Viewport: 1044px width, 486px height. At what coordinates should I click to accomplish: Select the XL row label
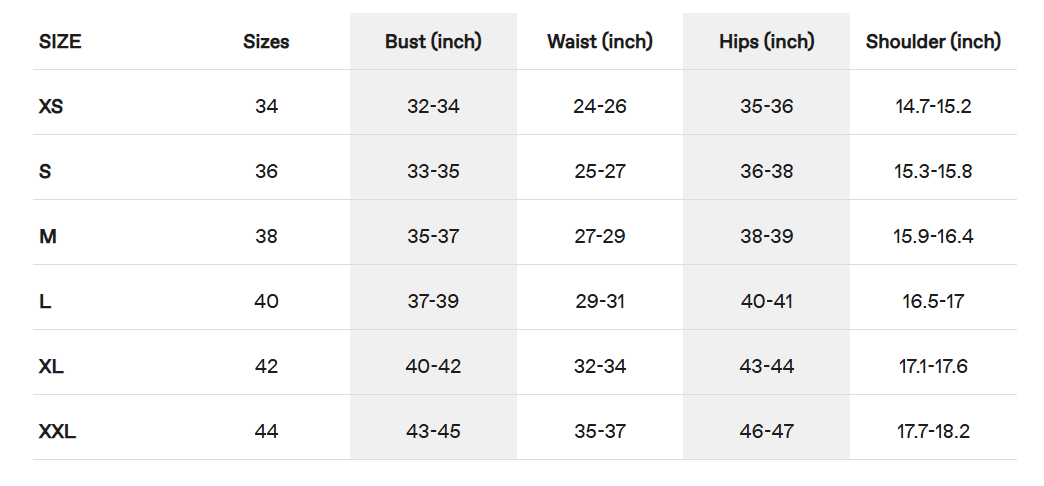coord(51,366)
